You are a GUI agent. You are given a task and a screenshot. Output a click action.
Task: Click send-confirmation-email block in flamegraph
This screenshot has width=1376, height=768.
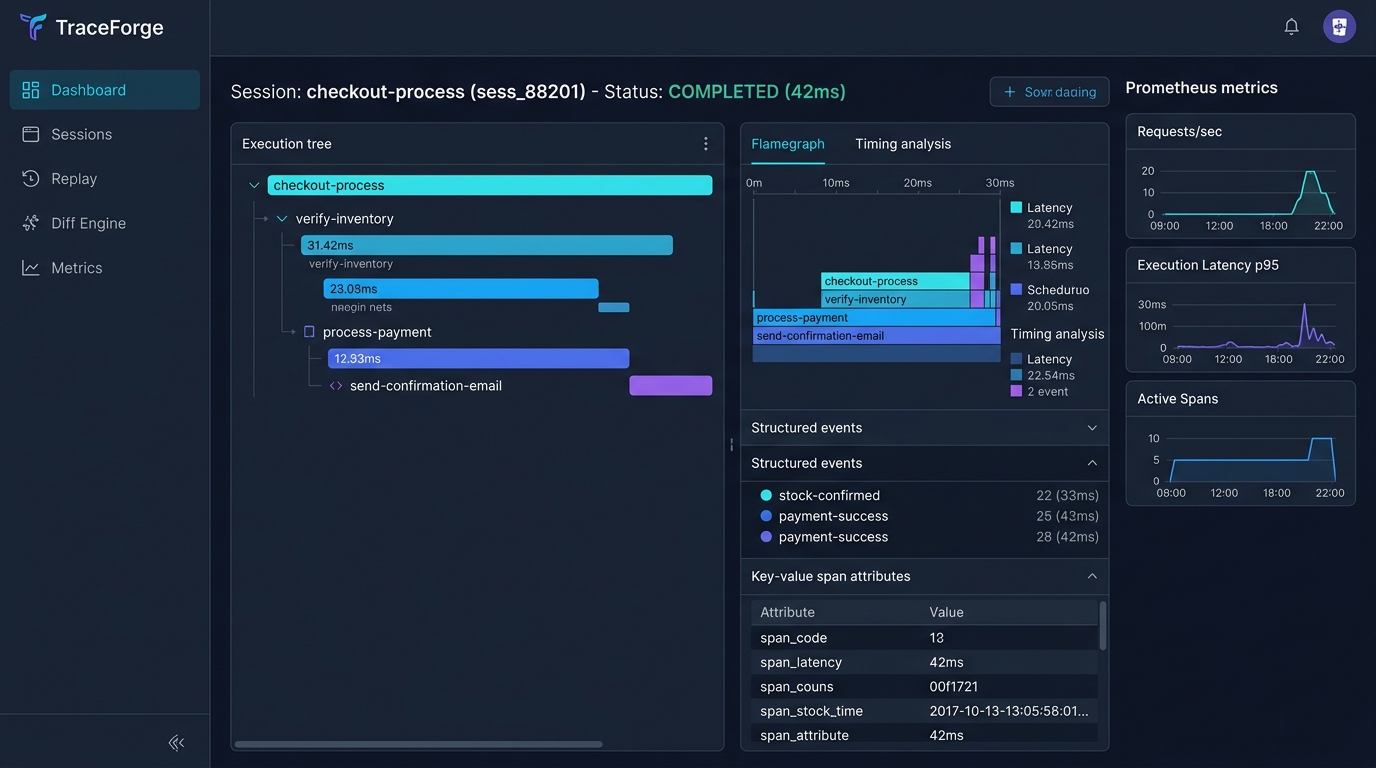(x=876, y=336)
